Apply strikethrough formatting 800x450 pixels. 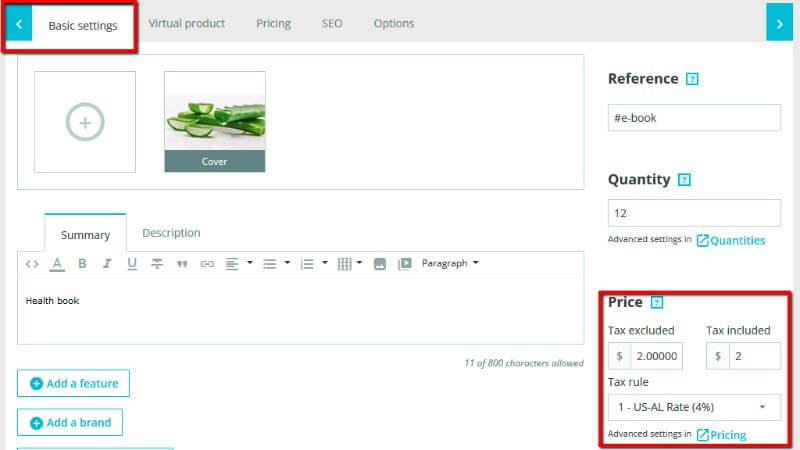coord(157,263)
